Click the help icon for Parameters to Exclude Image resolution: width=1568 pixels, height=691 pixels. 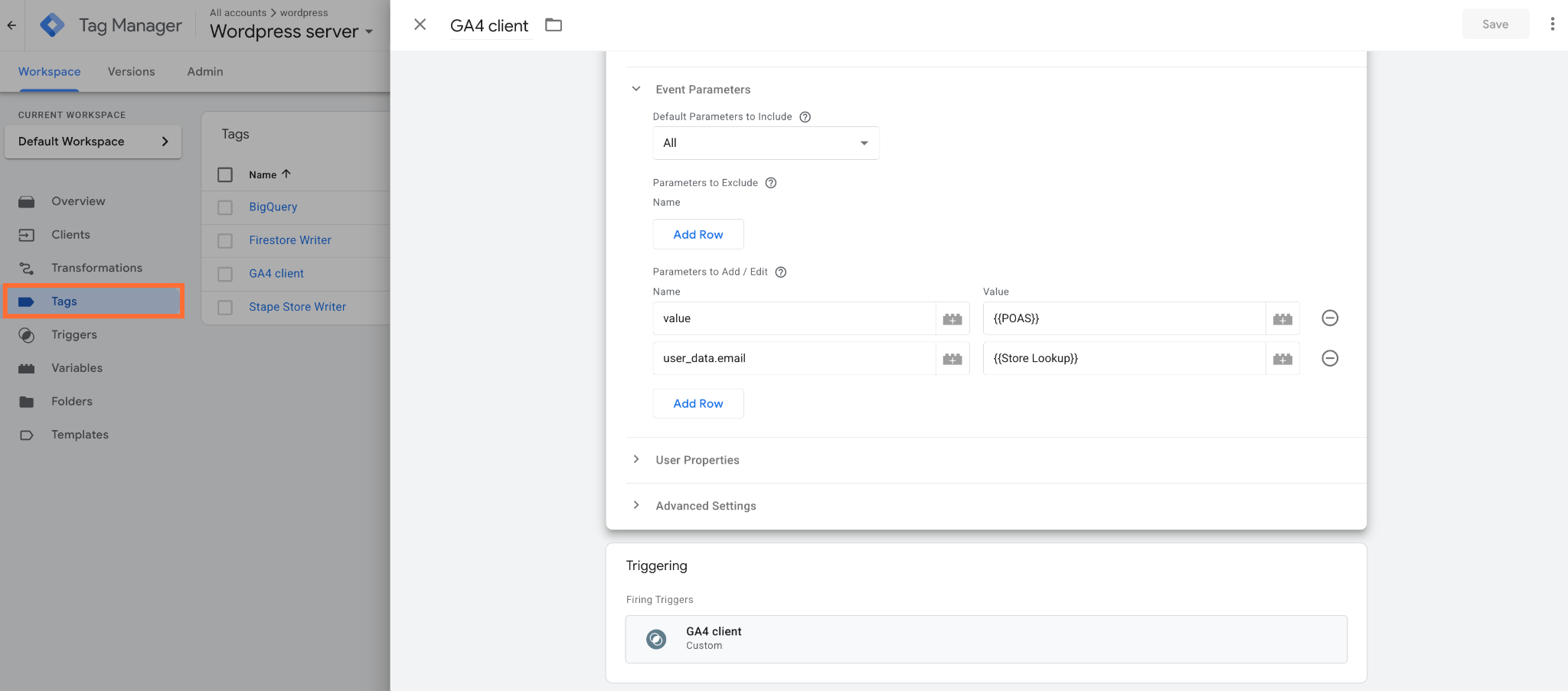771,183
